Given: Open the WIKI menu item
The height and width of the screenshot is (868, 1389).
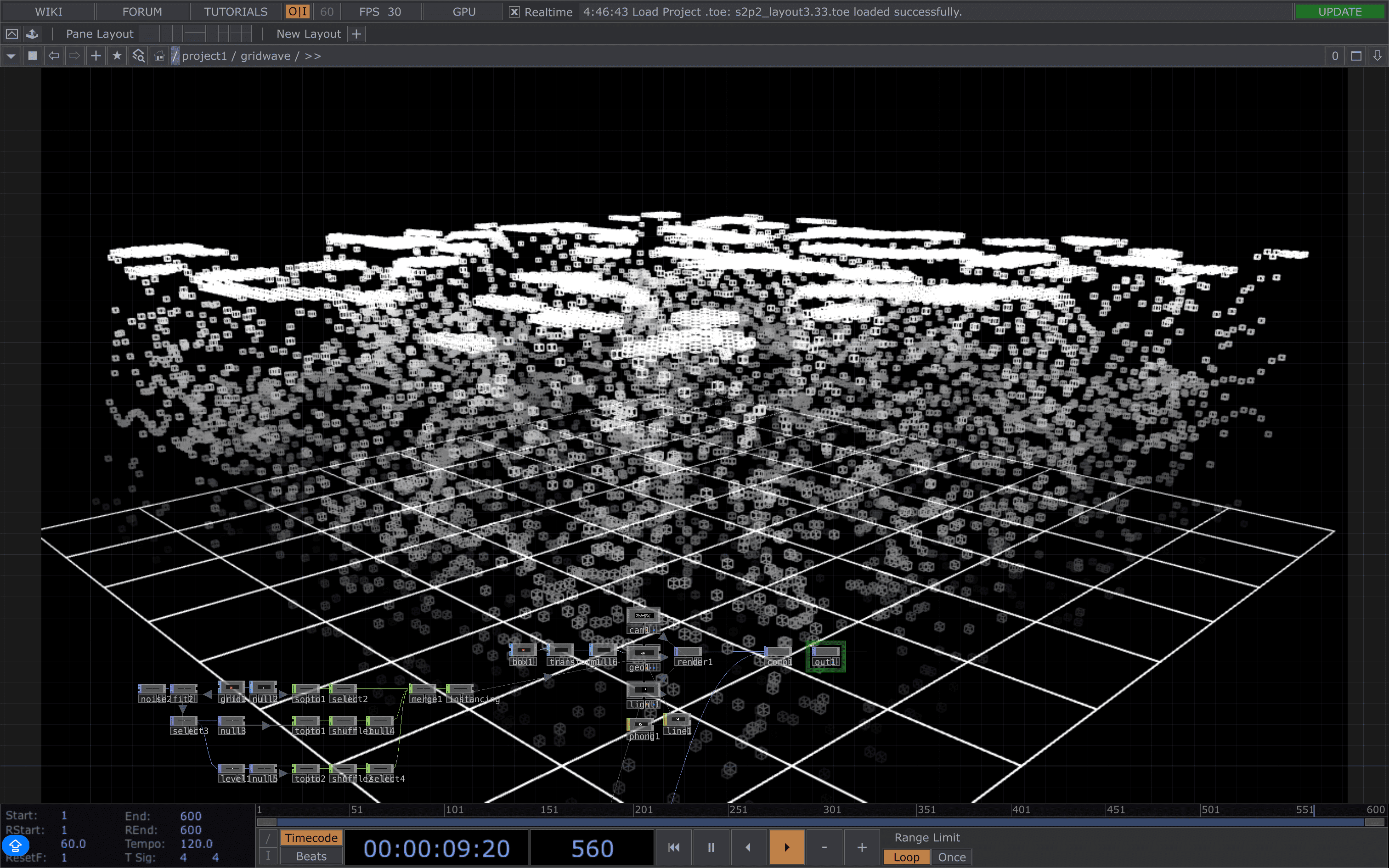Looking at the screenshot, I should point(48,11).
